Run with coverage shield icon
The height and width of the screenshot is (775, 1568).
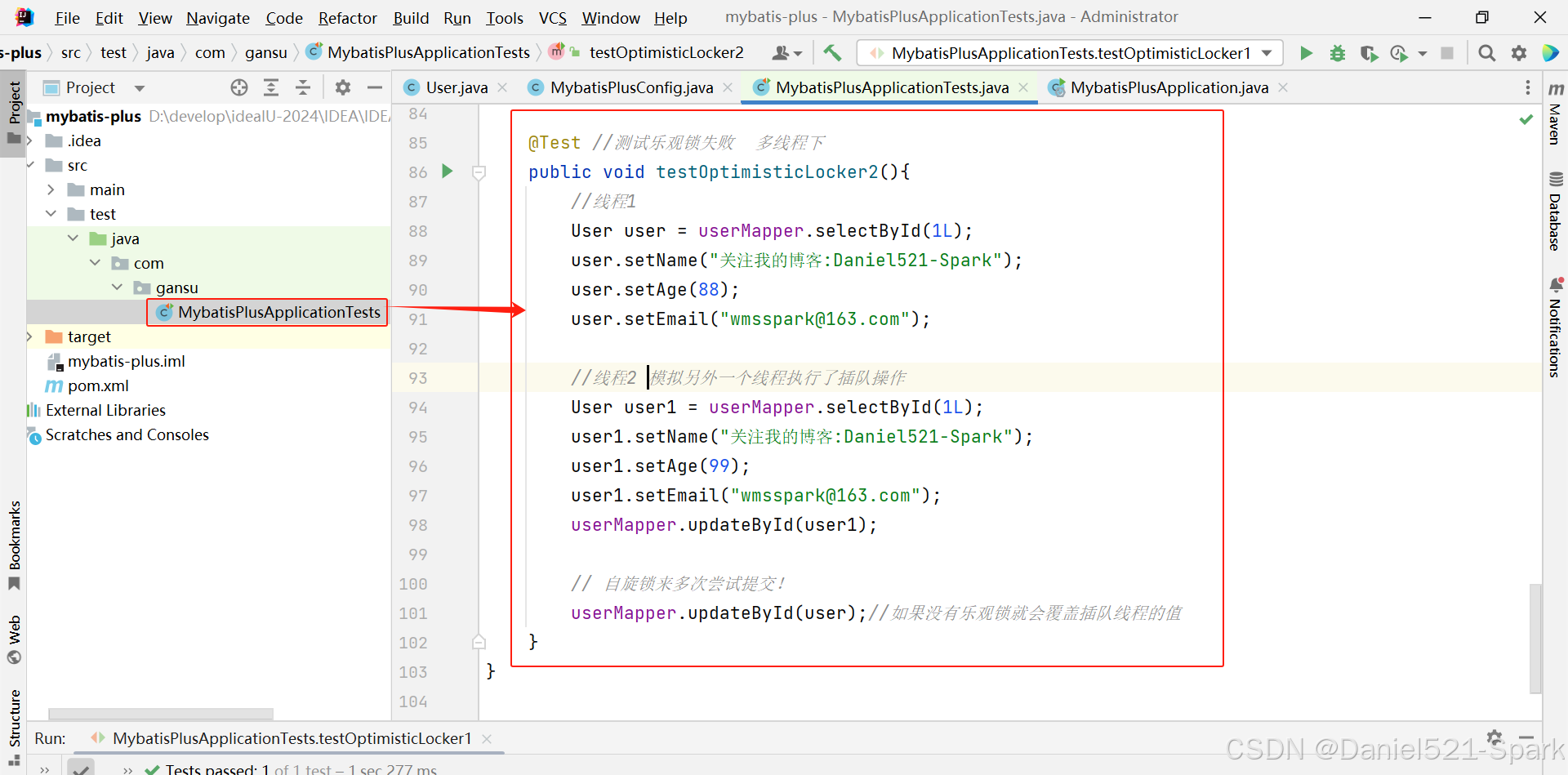click(1369, 53)
